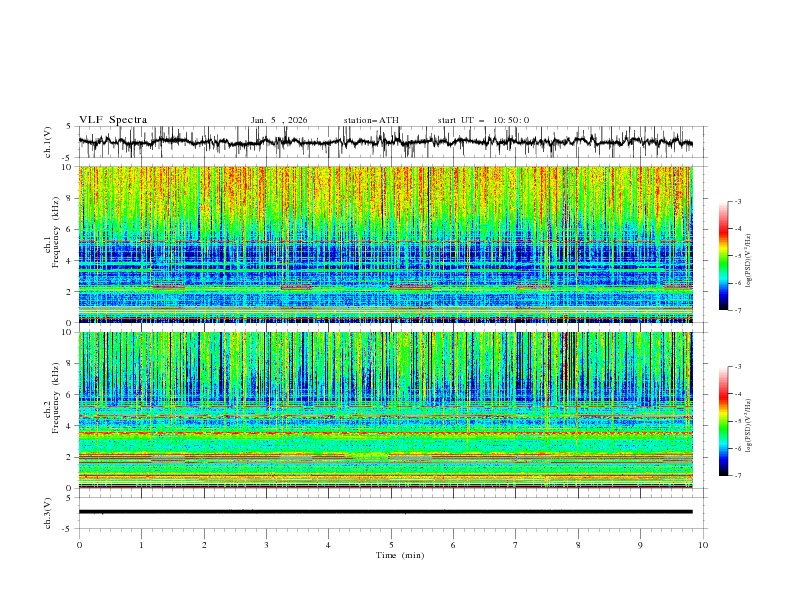Click the ch.2 "Frequency (kHz)" axis label
This screenshot has width=792, height=612.
click(56, 398)
